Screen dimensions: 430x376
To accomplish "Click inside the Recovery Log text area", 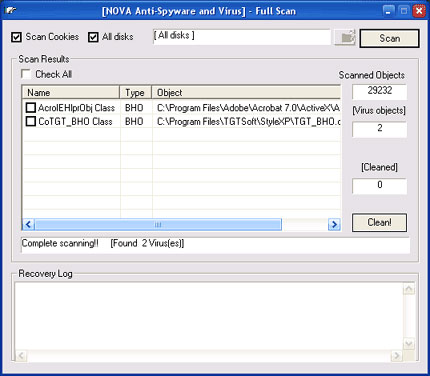I will tap(209, 316).
